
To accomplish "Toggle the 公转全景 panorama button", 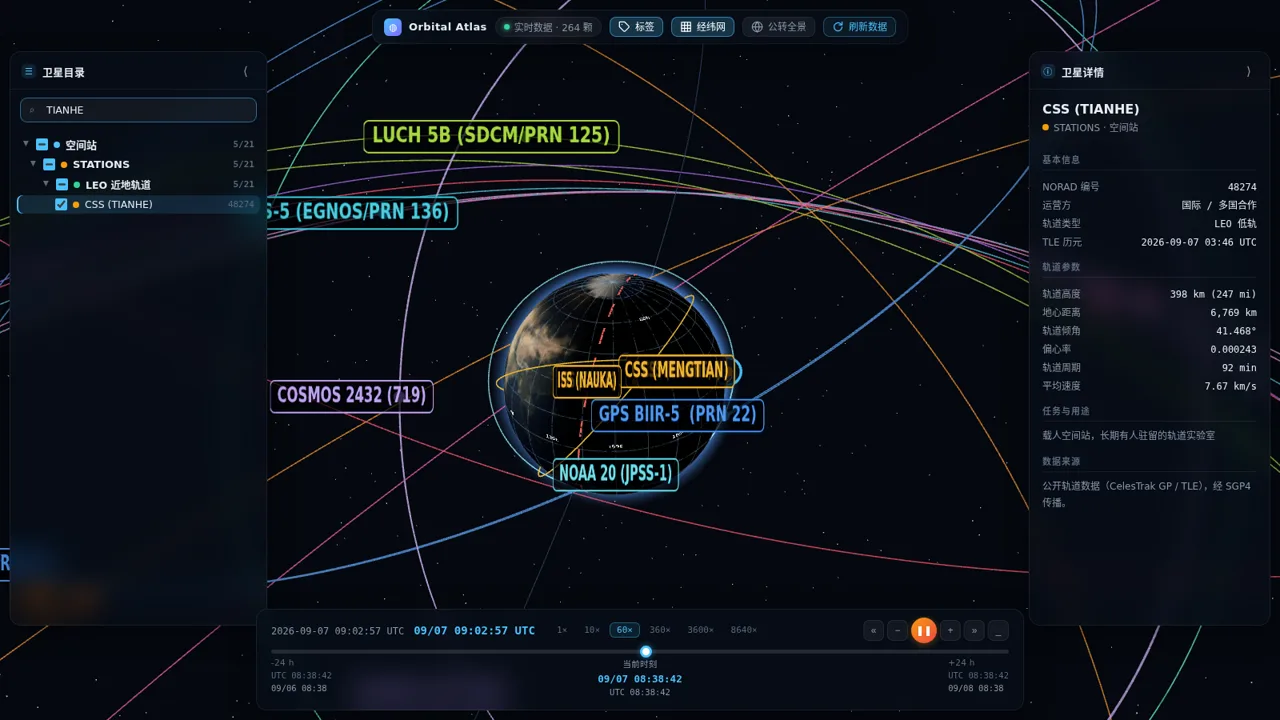I will point(779,27).
